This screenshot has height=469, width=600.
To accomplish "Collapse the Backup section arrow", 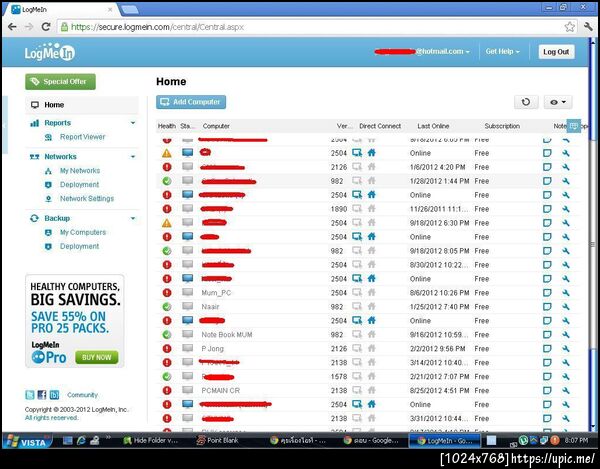I will tap(133, 218).
